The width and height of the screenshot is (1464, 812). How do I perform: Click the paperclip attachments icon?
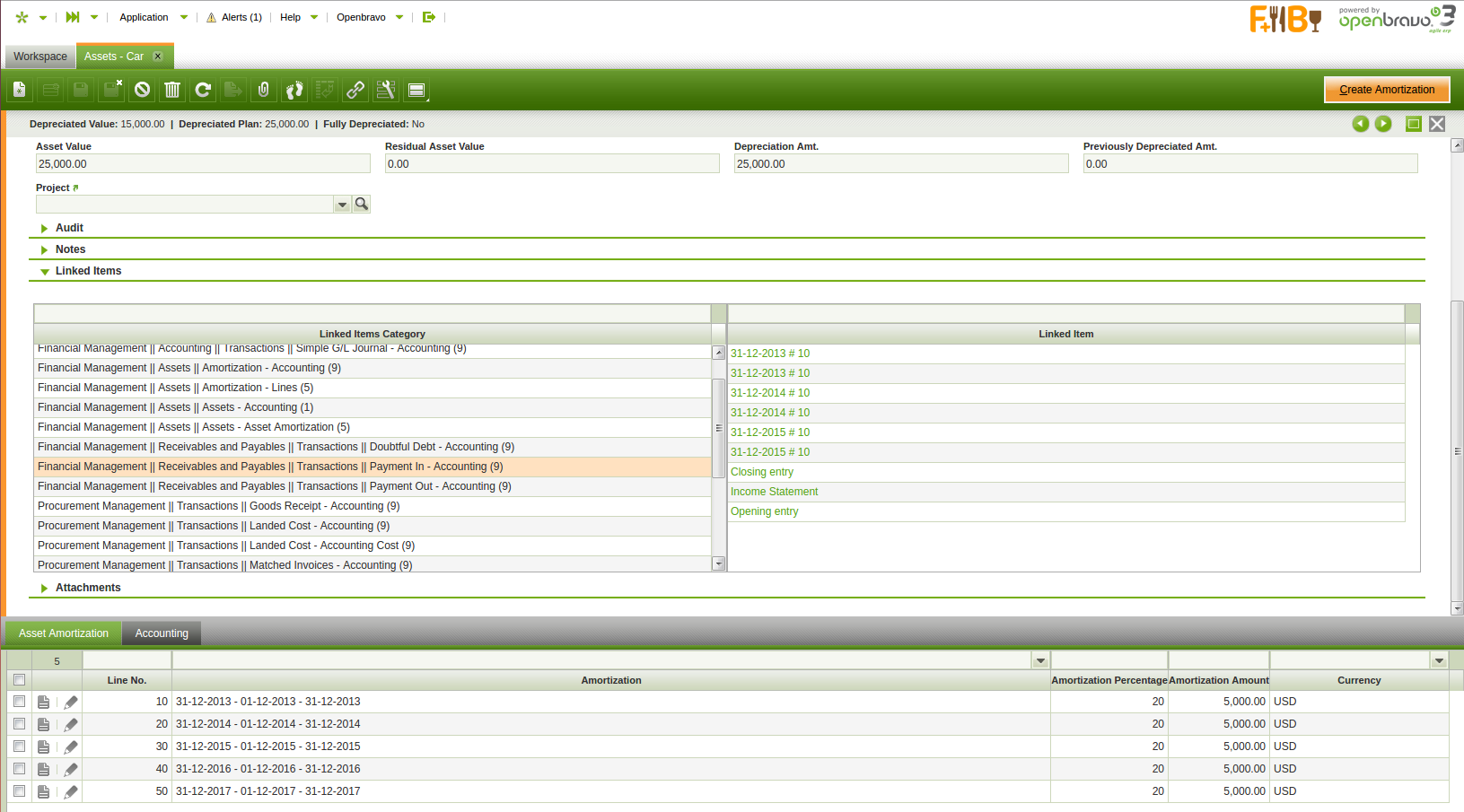click(x=264, y=90)
